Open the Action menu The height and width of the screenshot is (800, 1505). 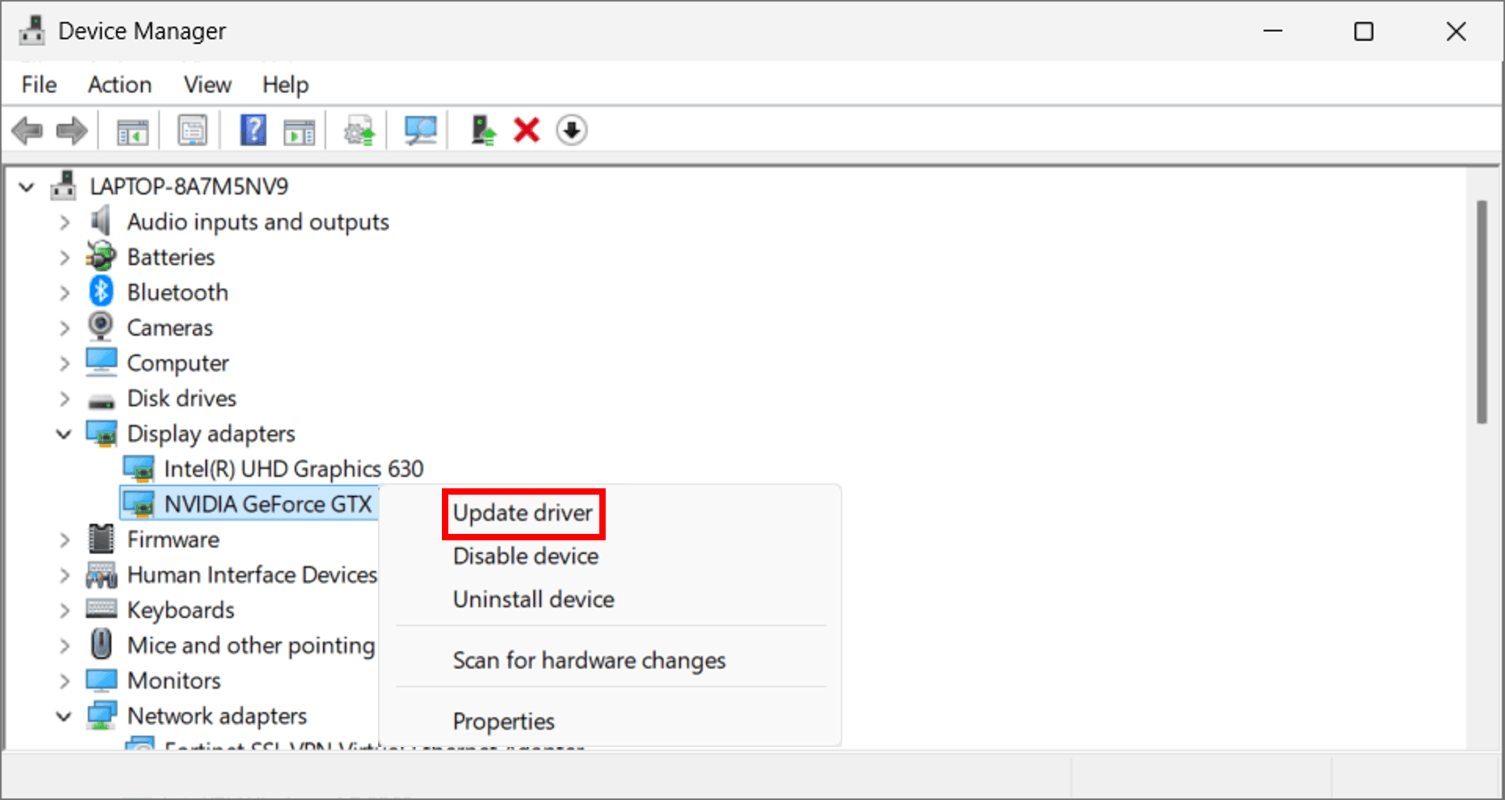click(x=118, y=85)
